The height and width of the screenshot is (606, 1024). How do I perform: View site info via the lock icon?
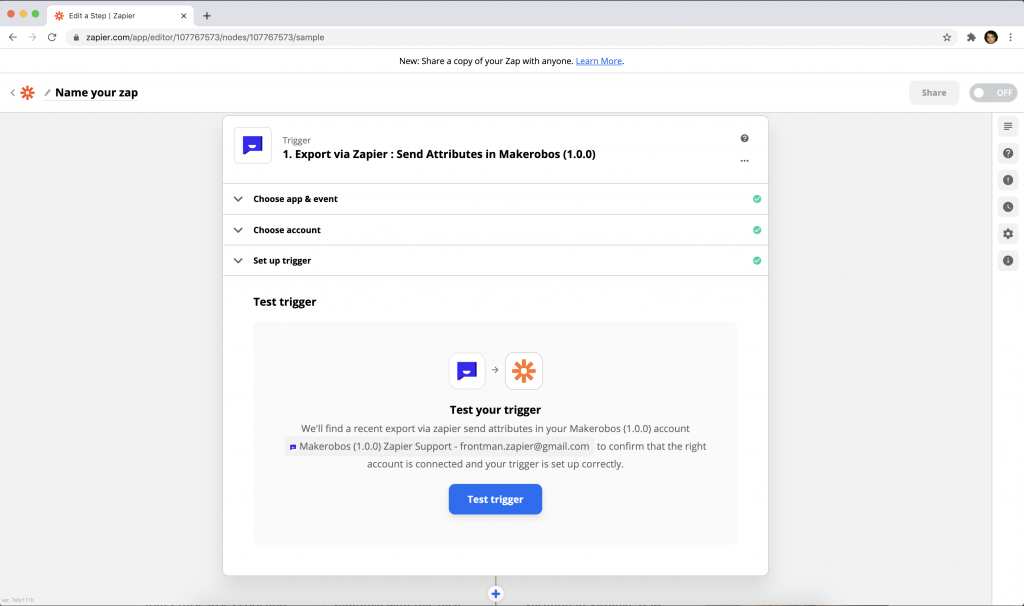click(76, 37)
